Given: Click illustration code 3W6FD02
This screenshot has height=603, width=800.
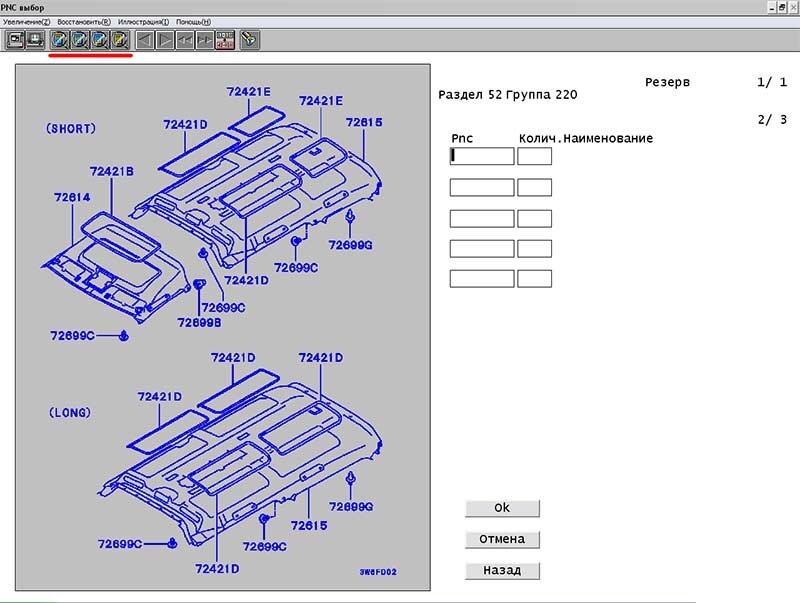Looking at the screenshot, I should click(x=378, y=572).
